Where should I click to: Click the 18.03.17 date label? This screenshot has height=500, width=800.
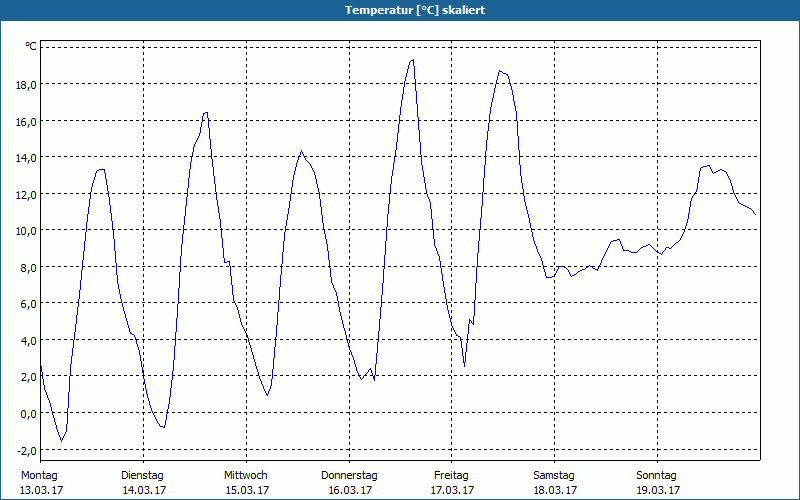click(555, 490)
